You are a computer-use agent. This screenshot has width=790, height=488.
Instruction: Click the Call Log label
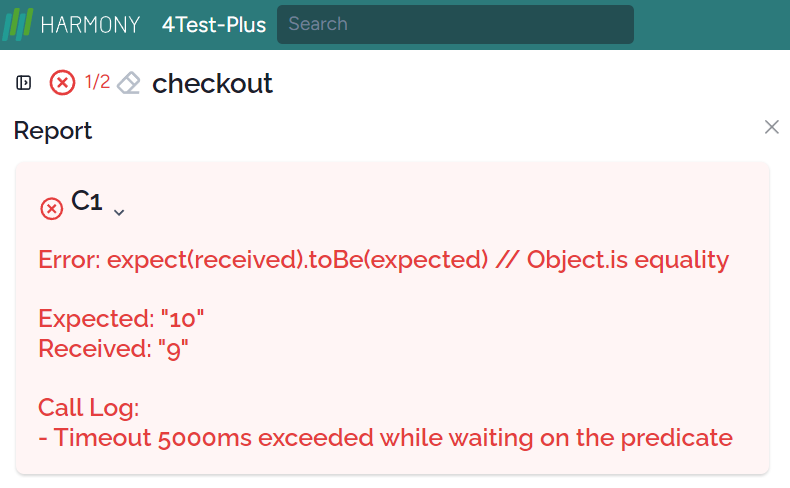pyautogui.click(x=89, y=407)
